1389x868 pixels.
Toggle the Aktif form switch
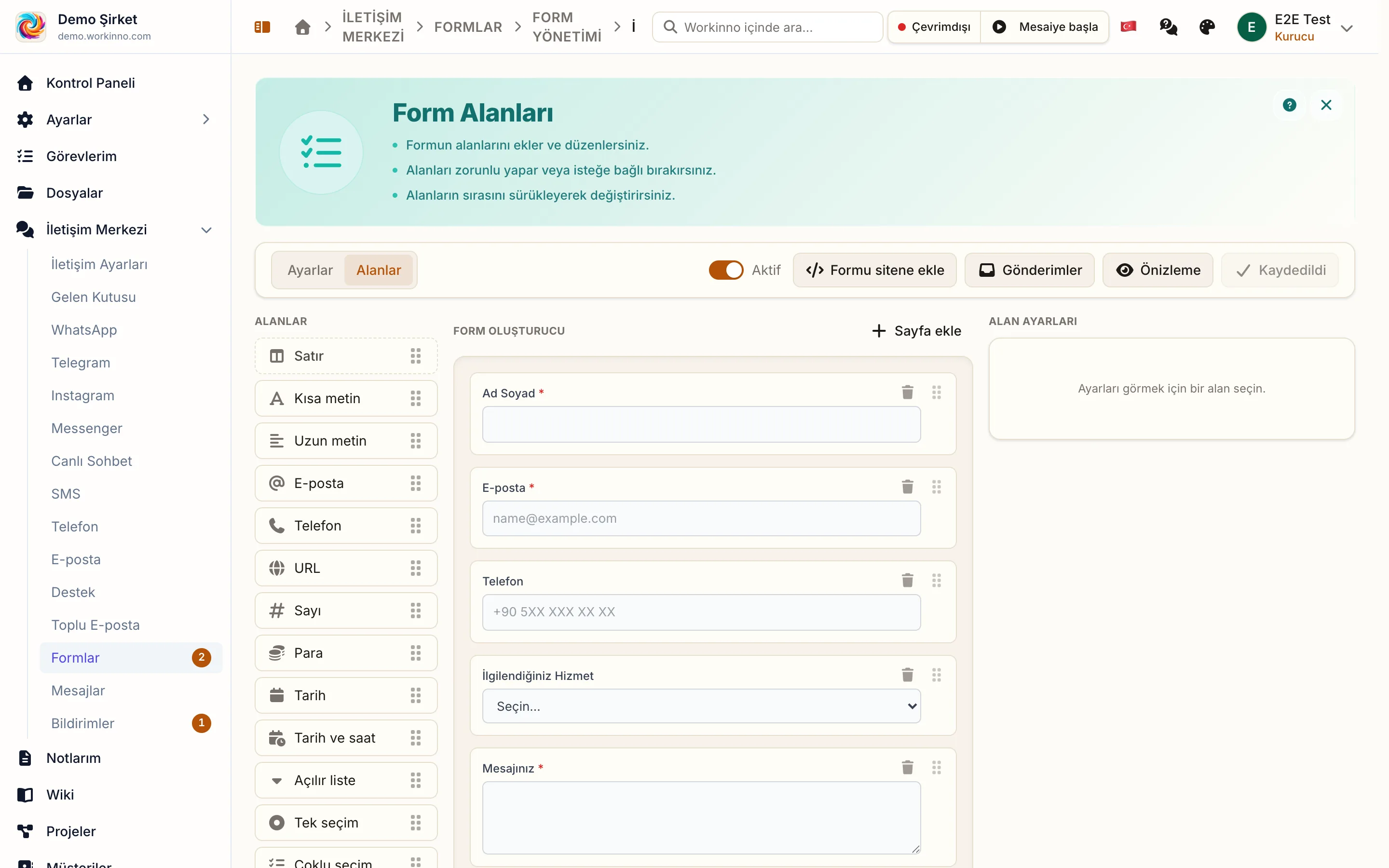click(x=725, y=270)
